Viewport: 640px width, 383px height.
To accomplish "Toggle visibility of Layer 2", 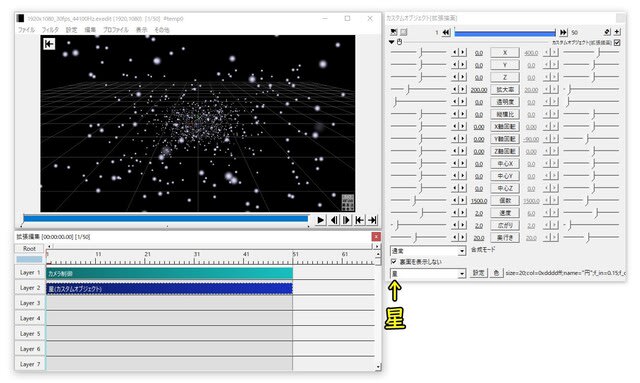I will 30,288.
